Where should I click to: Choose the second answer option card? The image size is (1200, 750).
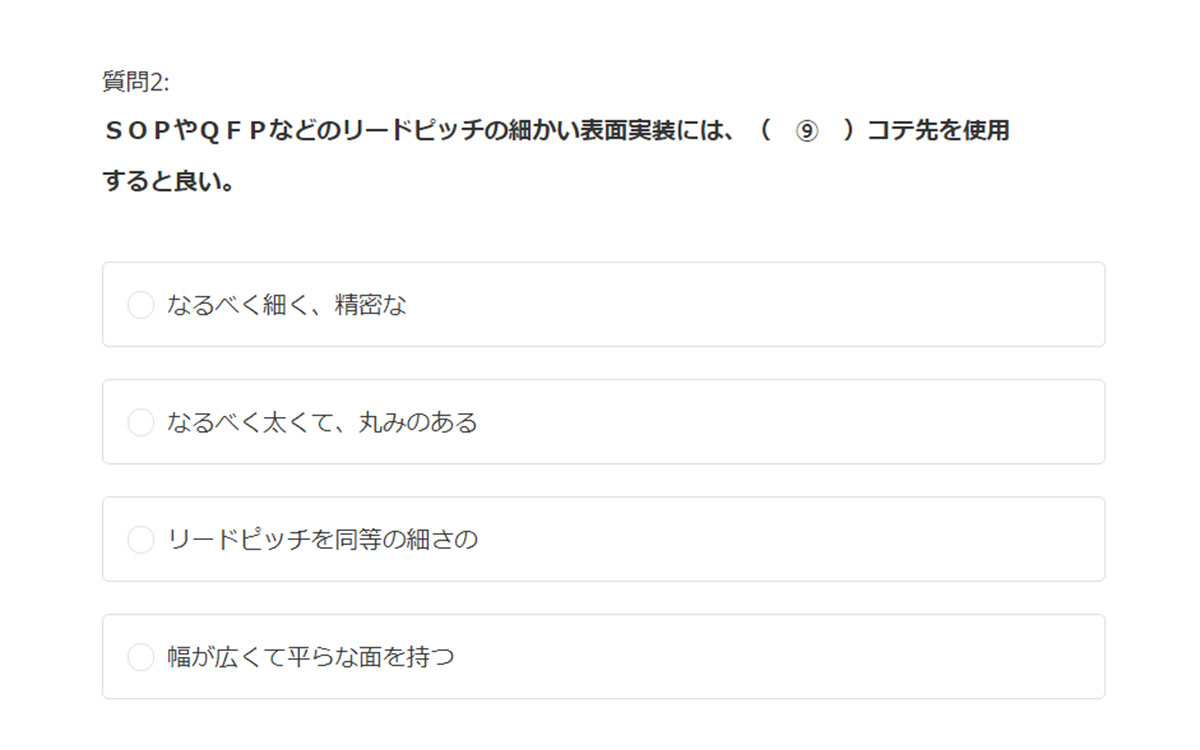[603, 422]
